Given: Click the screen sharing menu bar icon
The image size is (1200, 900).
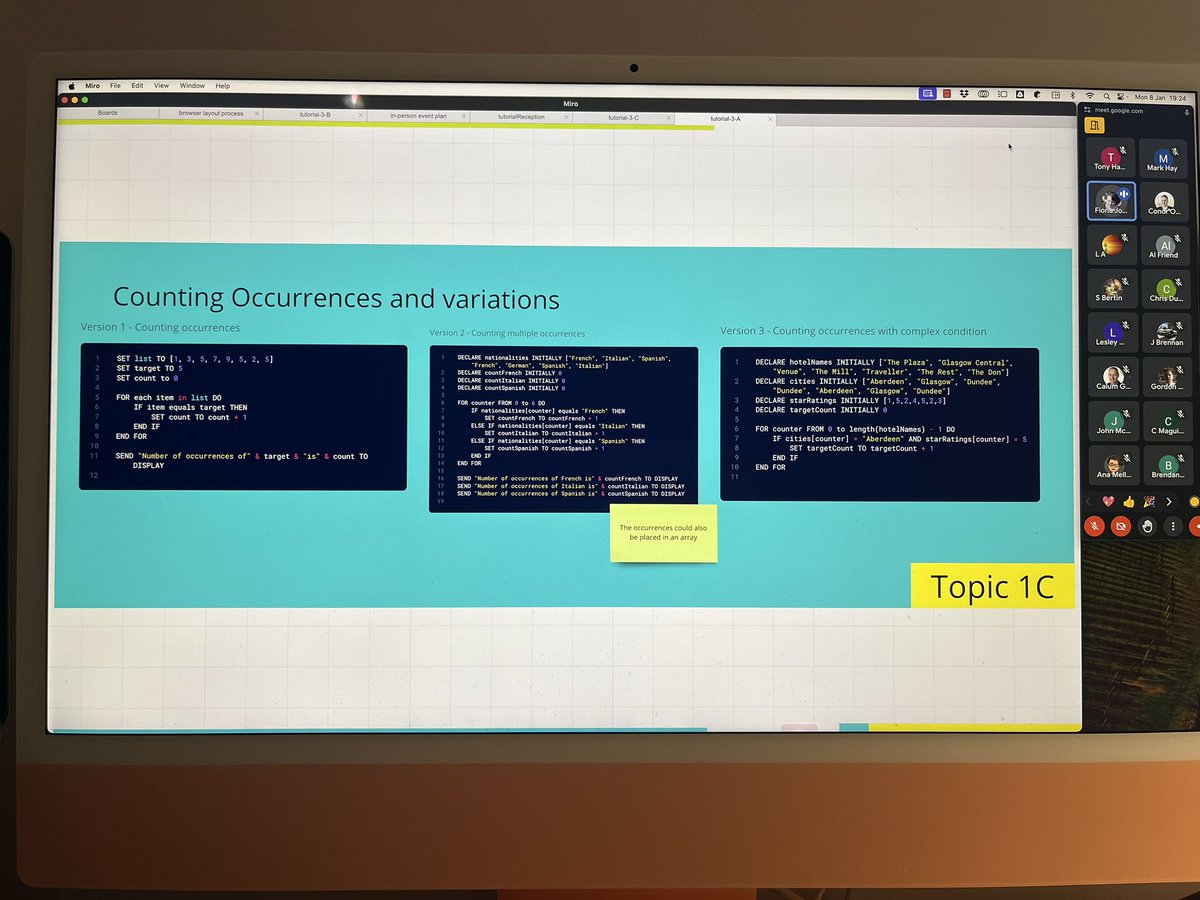Looking at the screenshot, I should pyautogui.click(x=927, y=93).
